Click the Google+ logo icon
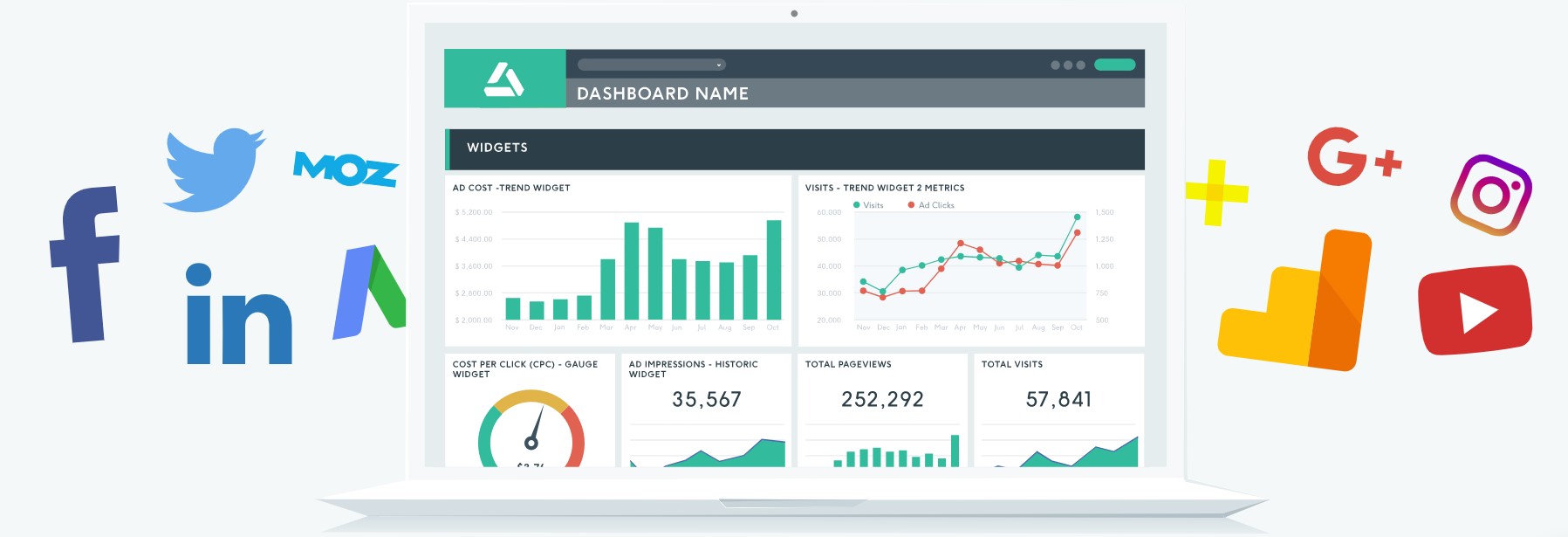 coord(1353,157)
